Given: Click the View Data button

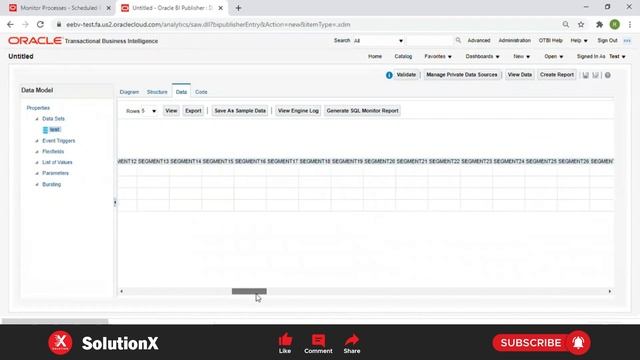Looking at the screenshot, I should click(520, 75).
